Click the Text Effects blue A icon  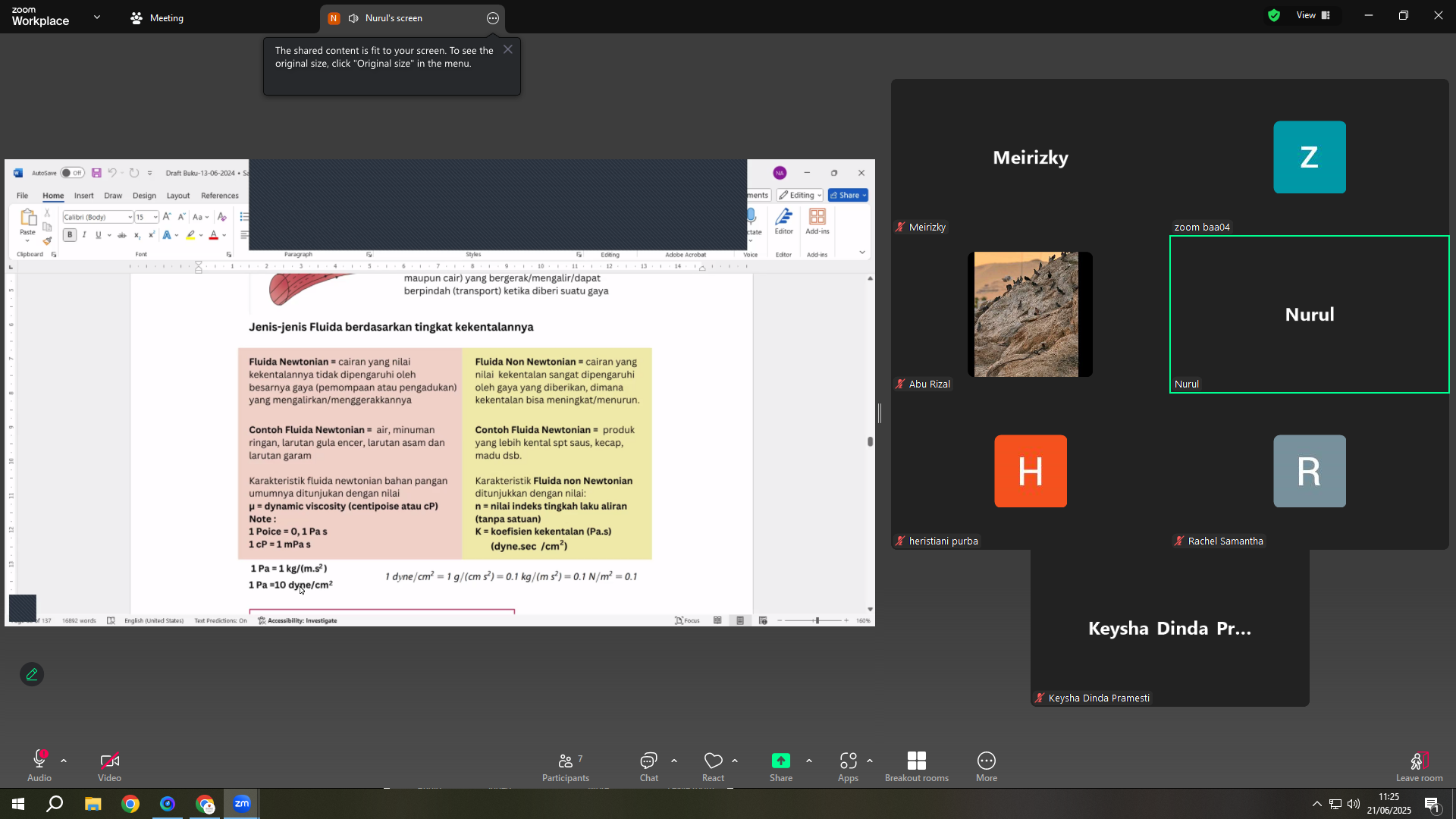coord(167,235)
